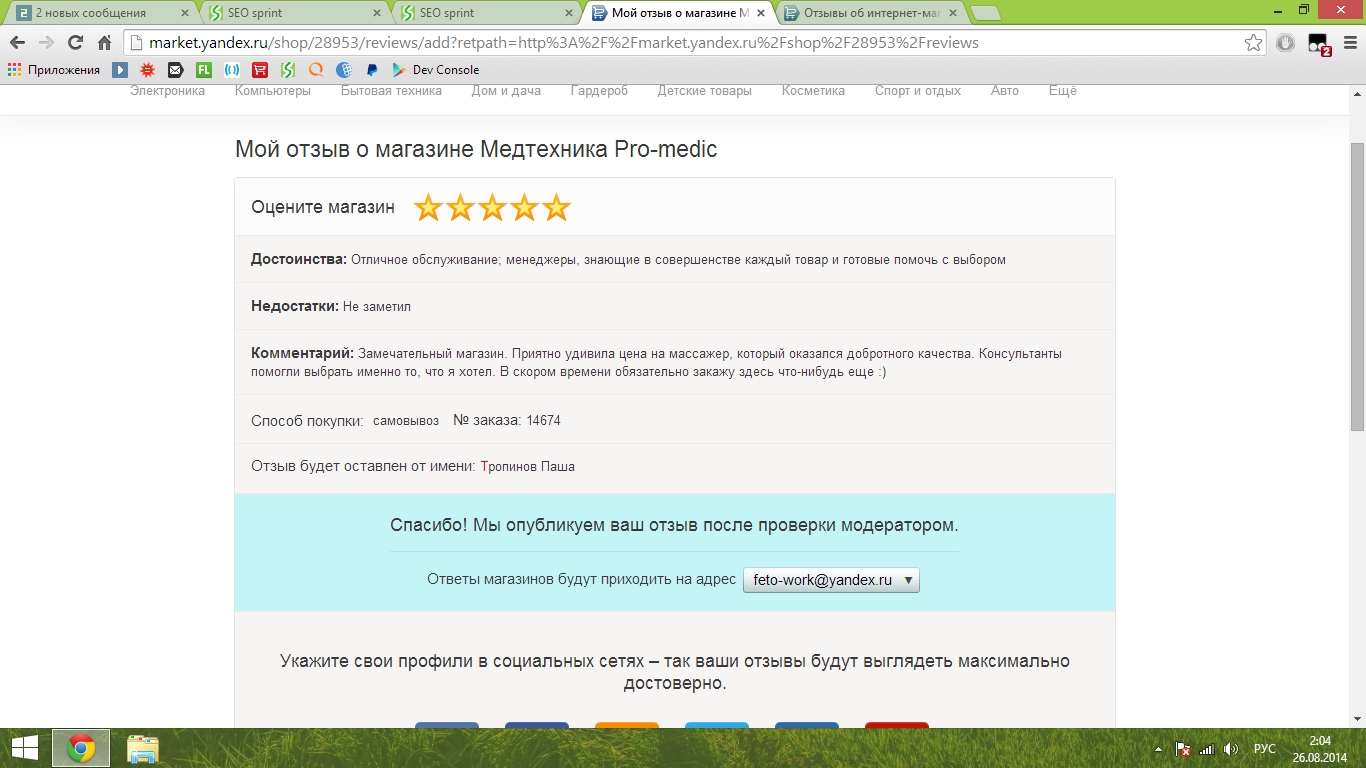
Task: Open the browser home page
Action: click(x=104, y=43)
